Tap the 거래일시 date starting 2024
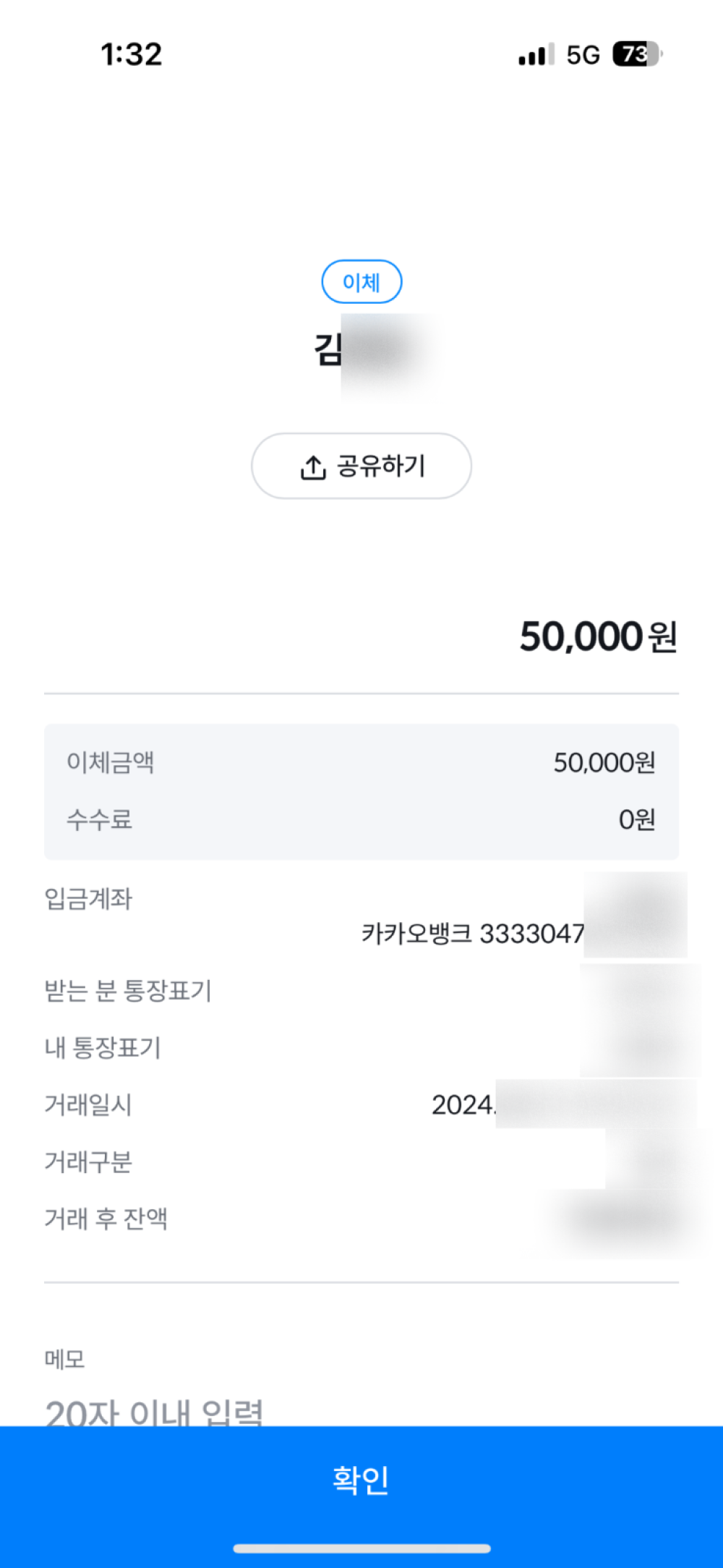 463,1105
